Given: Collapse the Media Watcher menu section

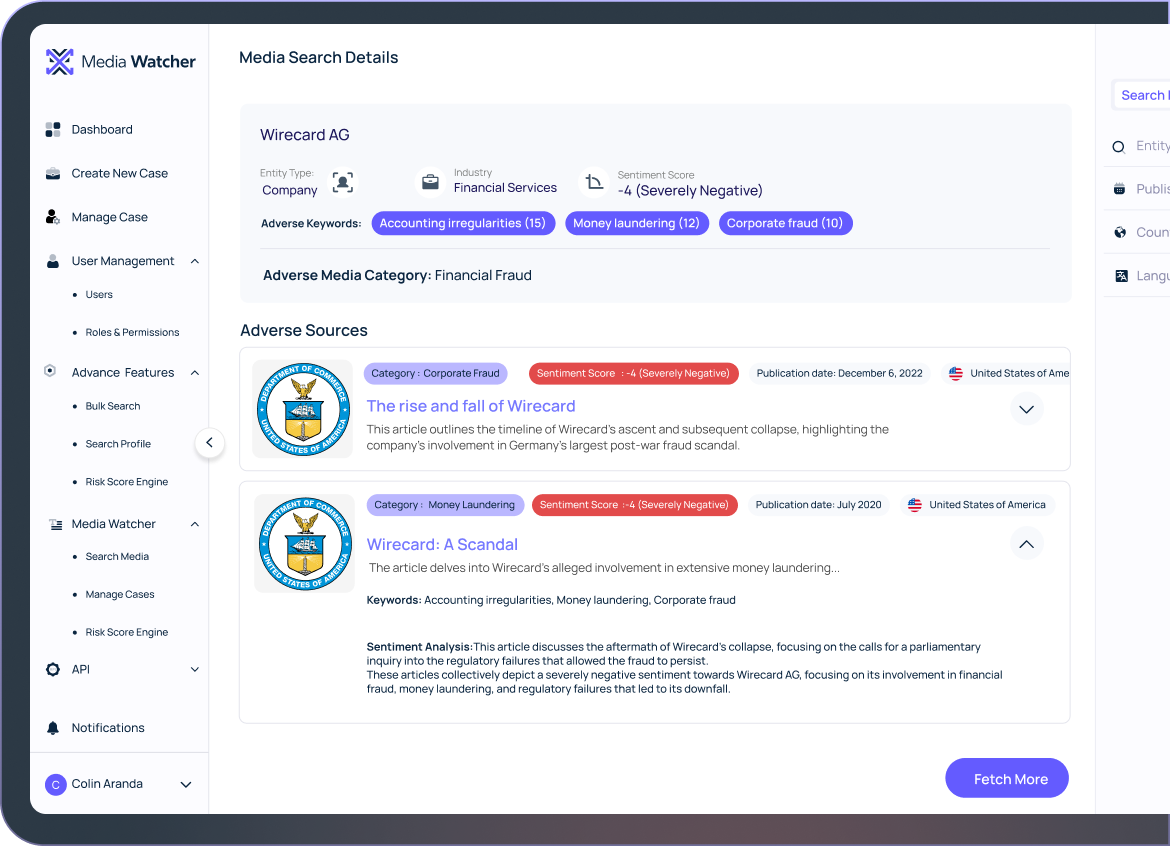Looking at the screenshot, I should (195, 524).
